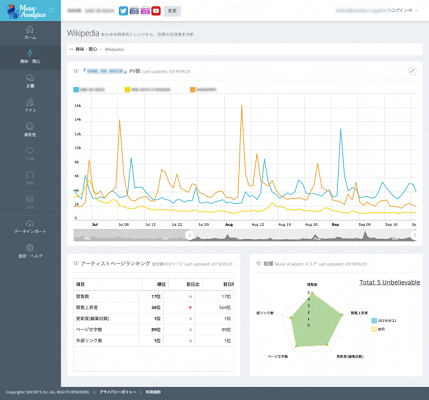Click the Aug label on the chart axis
The height and width of the screenshot is (400, 429).
(229, 225)
